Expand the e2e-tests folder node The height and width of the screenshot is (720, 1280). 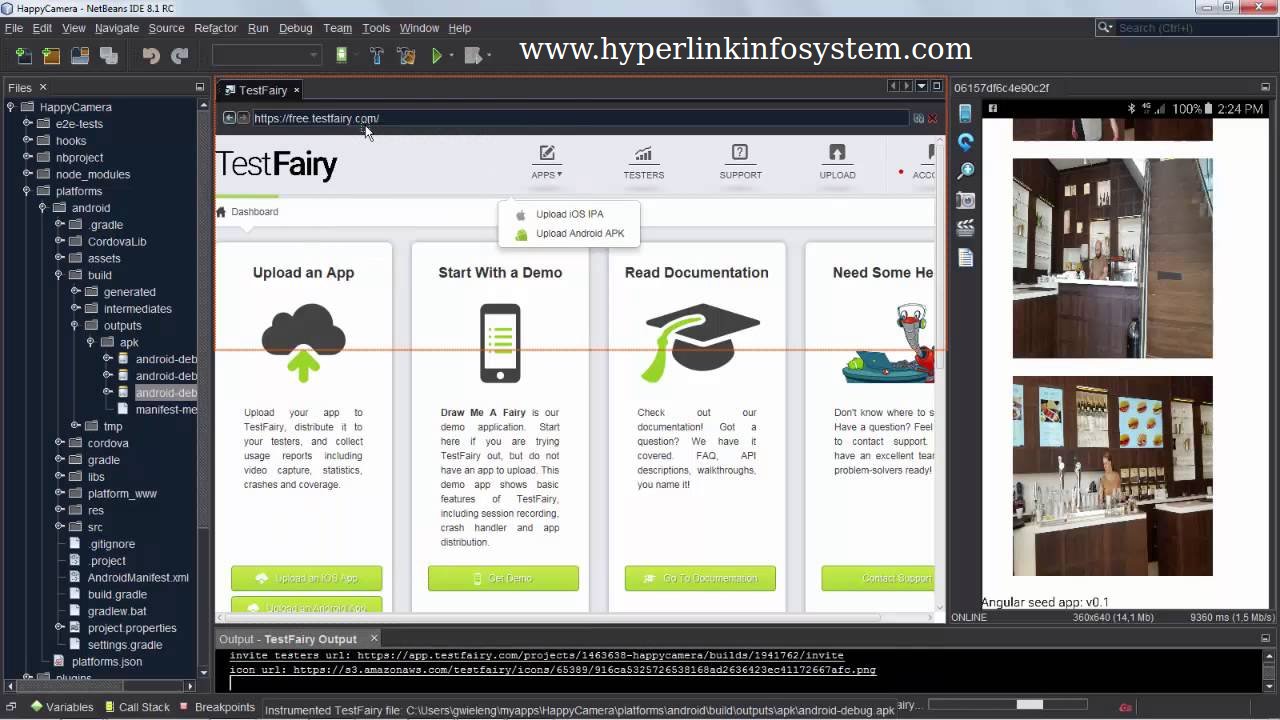click(x=28, y=124)
